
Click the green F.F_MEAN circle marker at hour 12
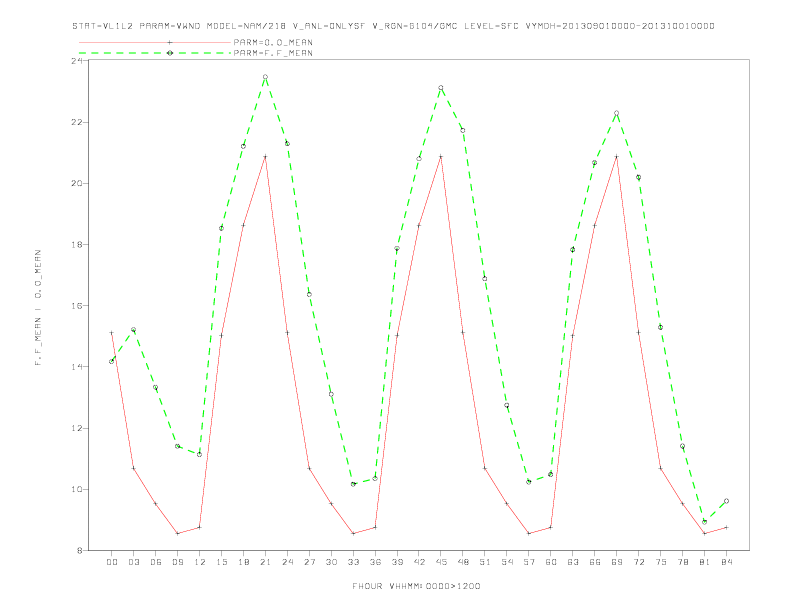pos(200,454)
